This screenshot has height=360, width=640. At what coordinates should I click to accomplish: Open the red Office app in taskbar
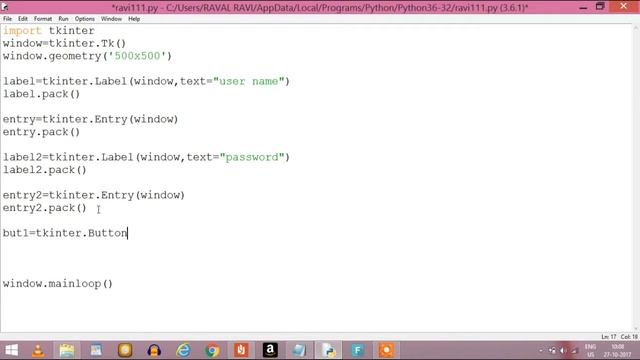click(x=241, y=350)
